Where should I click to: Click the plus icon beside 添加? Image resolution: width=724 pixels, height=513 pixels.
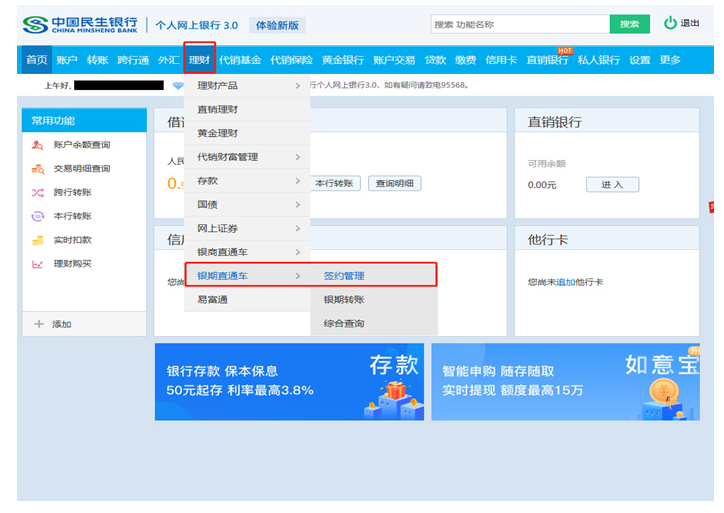[x=39, y=324]
